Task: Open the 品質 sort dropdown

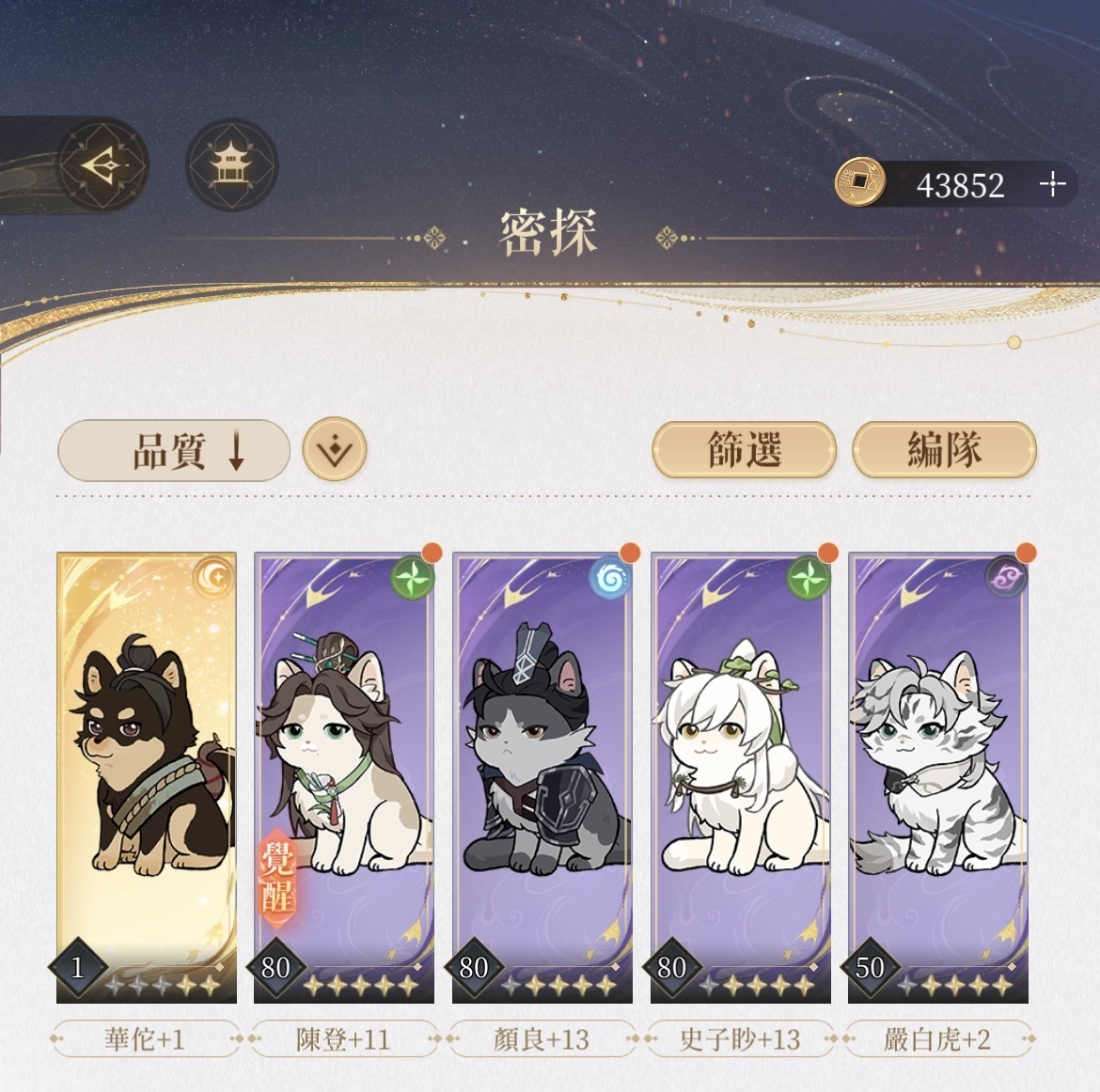Action: 174,450
